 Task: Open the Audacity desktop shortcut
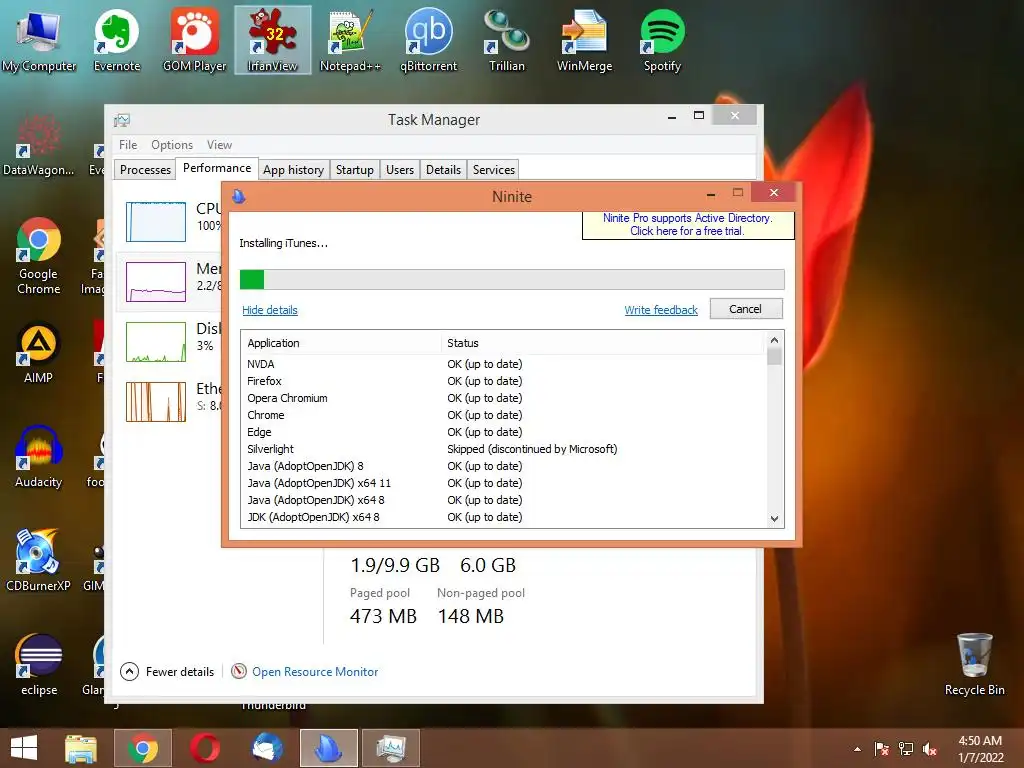(39, 456)
